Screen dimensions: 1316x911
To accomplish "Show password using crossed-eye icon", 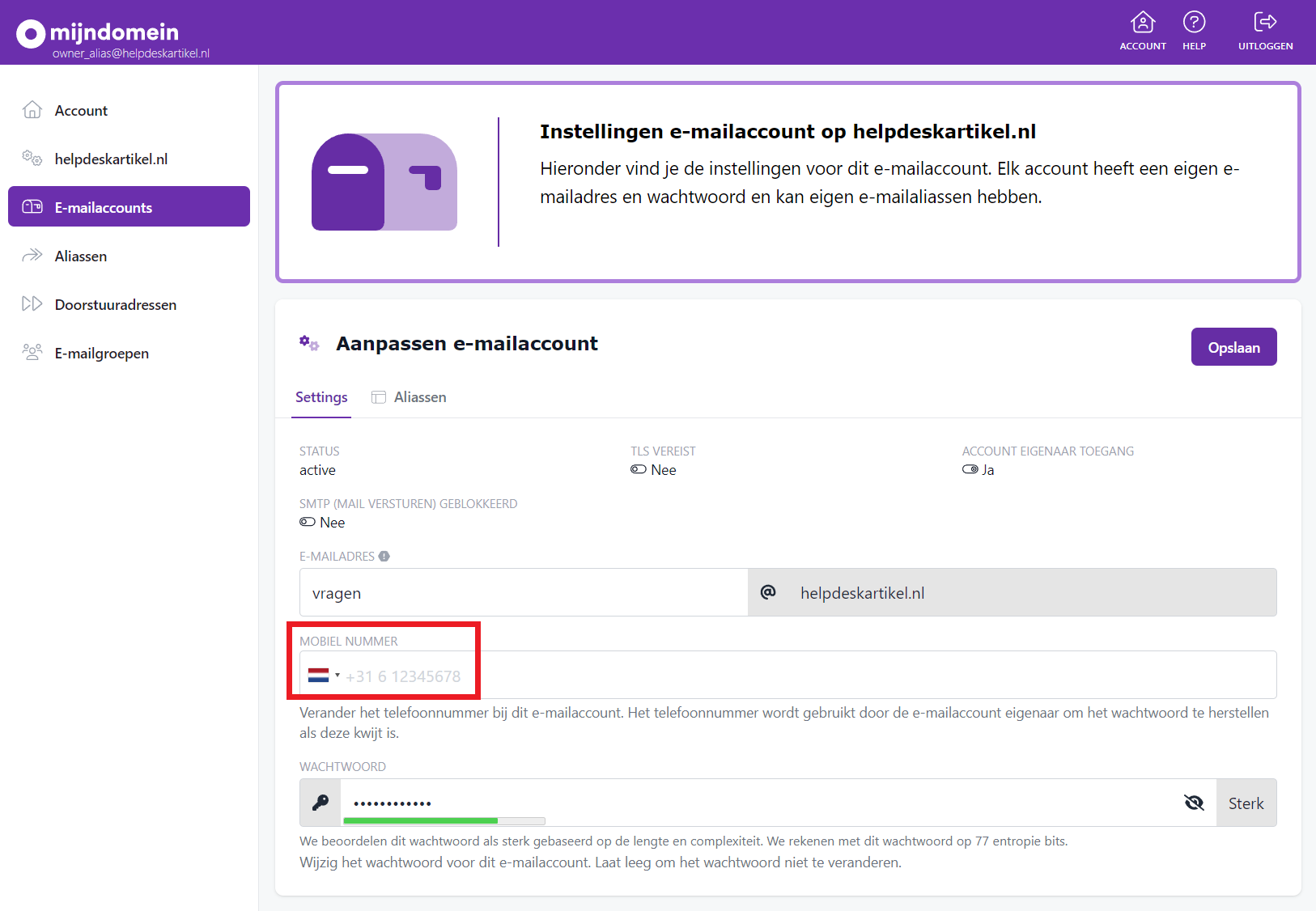I will point(1194,803).
